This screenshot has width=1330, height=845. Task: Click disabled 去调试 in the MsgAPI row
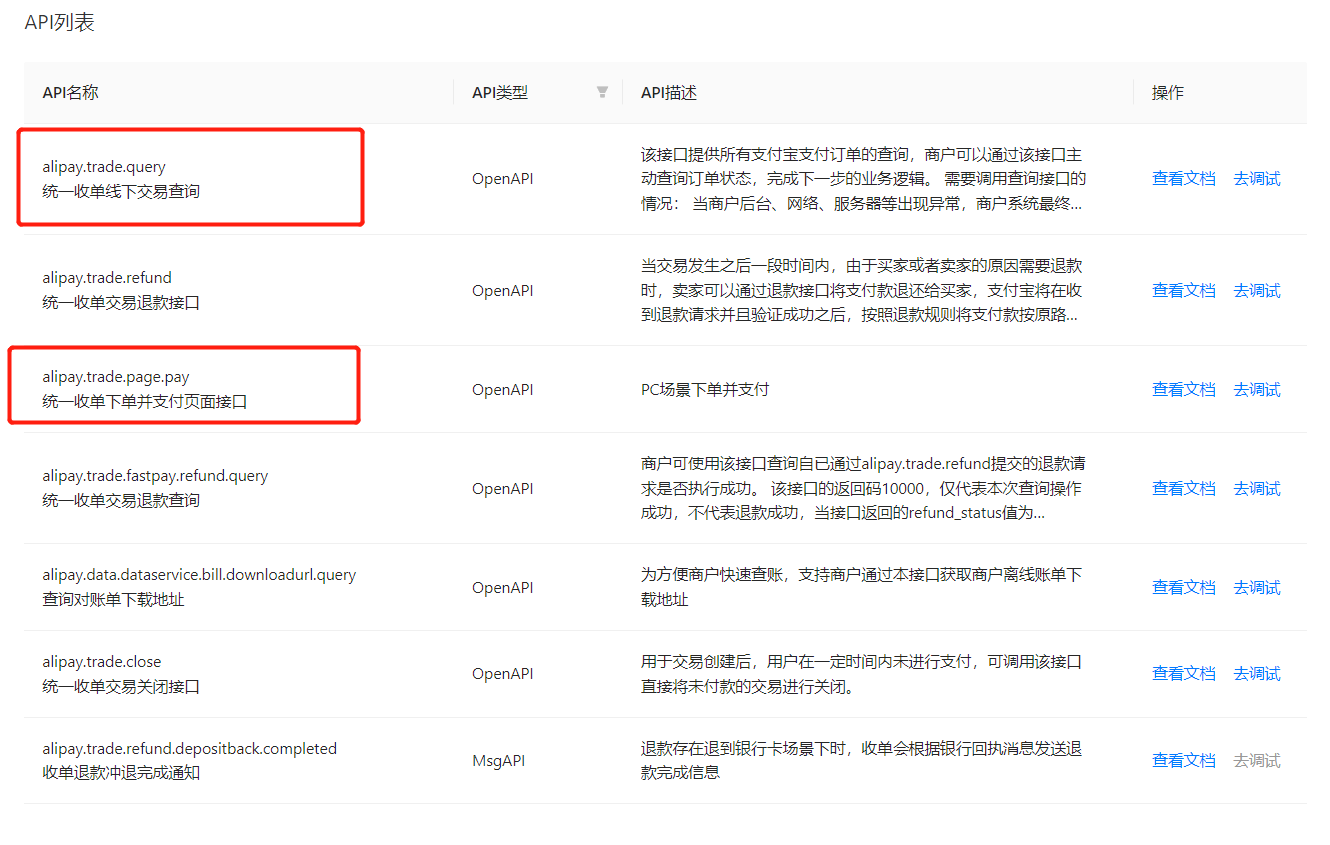(1257, 761)
